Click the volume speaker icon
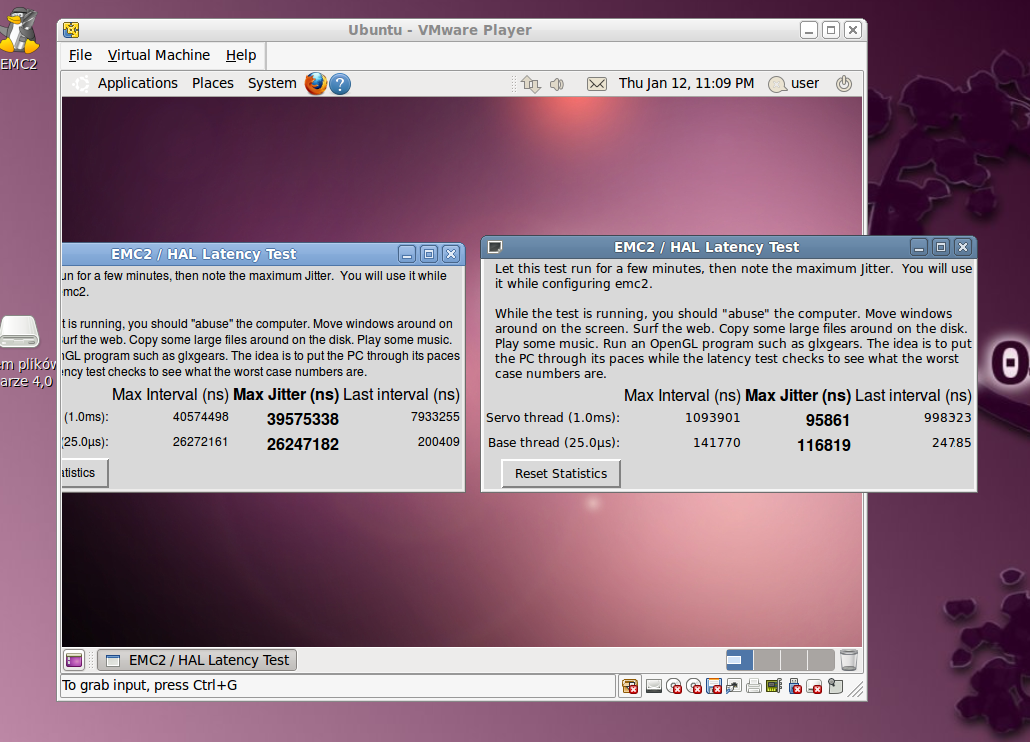This screenshot has width=1030, height=742. (x=557, y=84)
